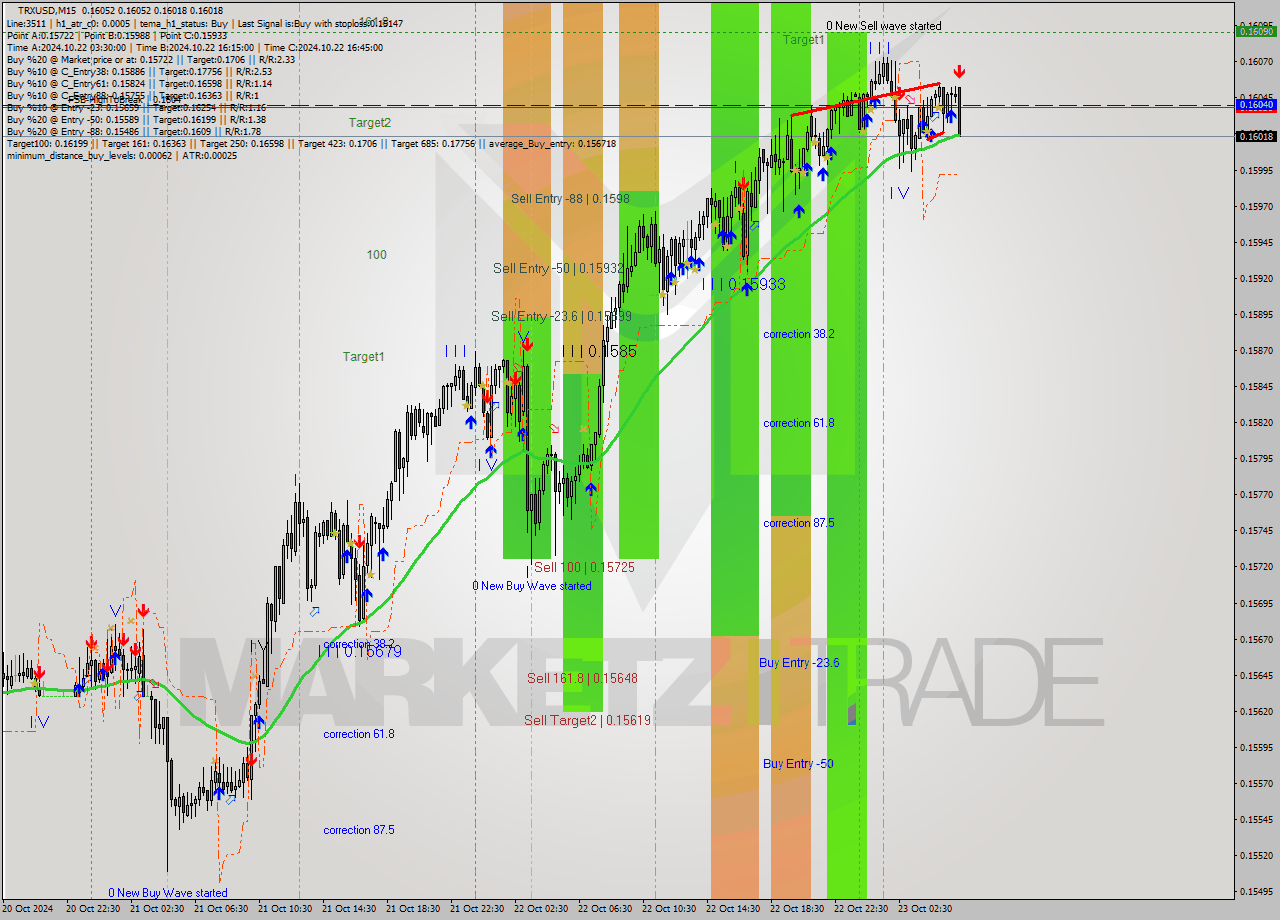The height and width of the screenshot is (920, 1280).
Task: Click the blue 0.16040 price tag
Action: pyautogui.click(x=1256, y=104)
